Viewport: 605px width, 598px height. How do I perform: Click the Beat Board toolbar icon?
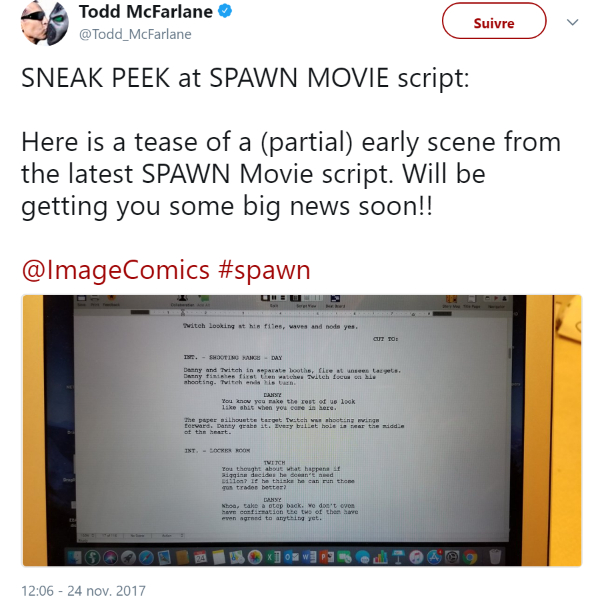335,301
